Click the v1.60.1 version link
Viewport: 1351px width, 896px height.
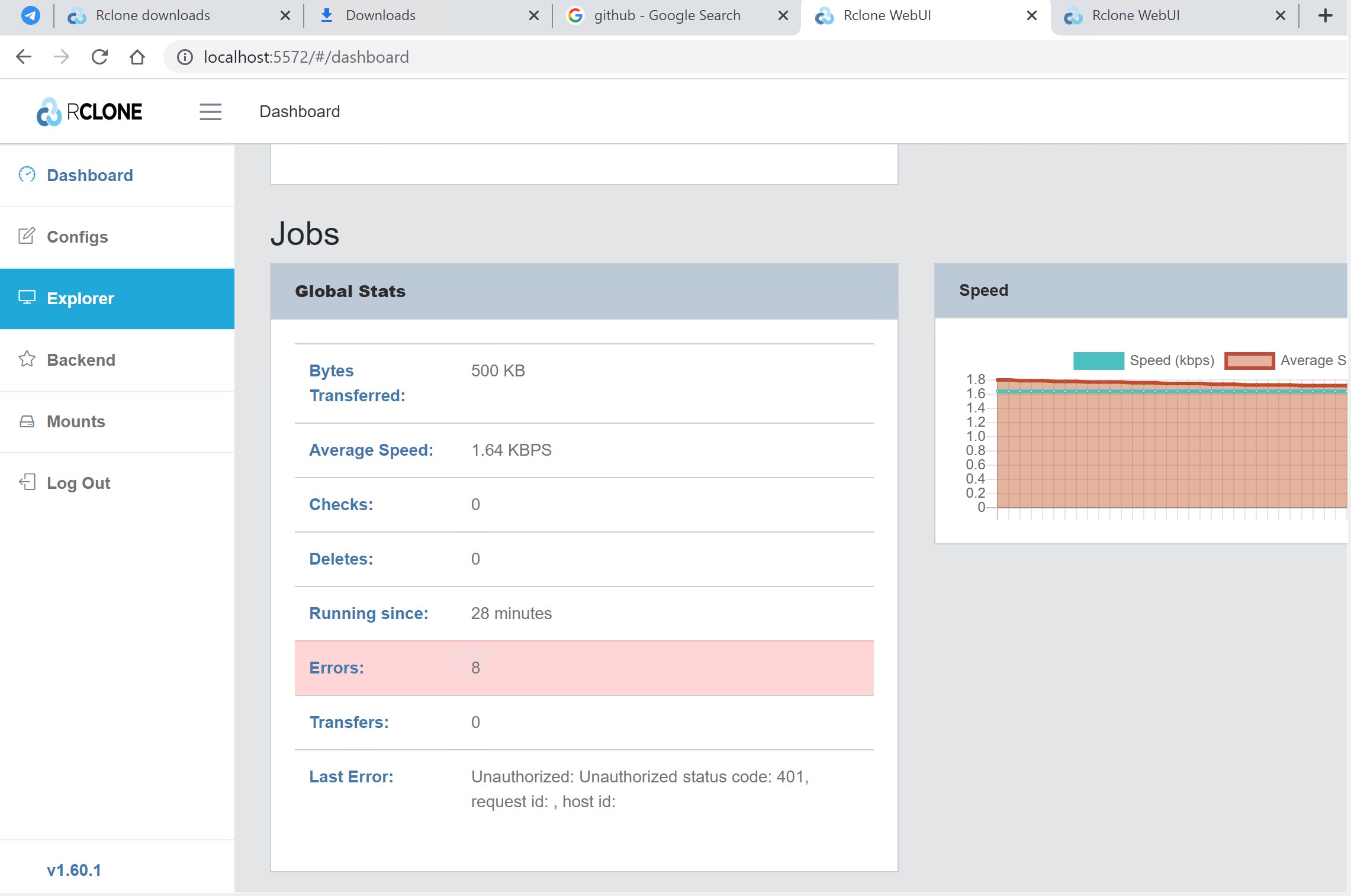tap(74, 870)
